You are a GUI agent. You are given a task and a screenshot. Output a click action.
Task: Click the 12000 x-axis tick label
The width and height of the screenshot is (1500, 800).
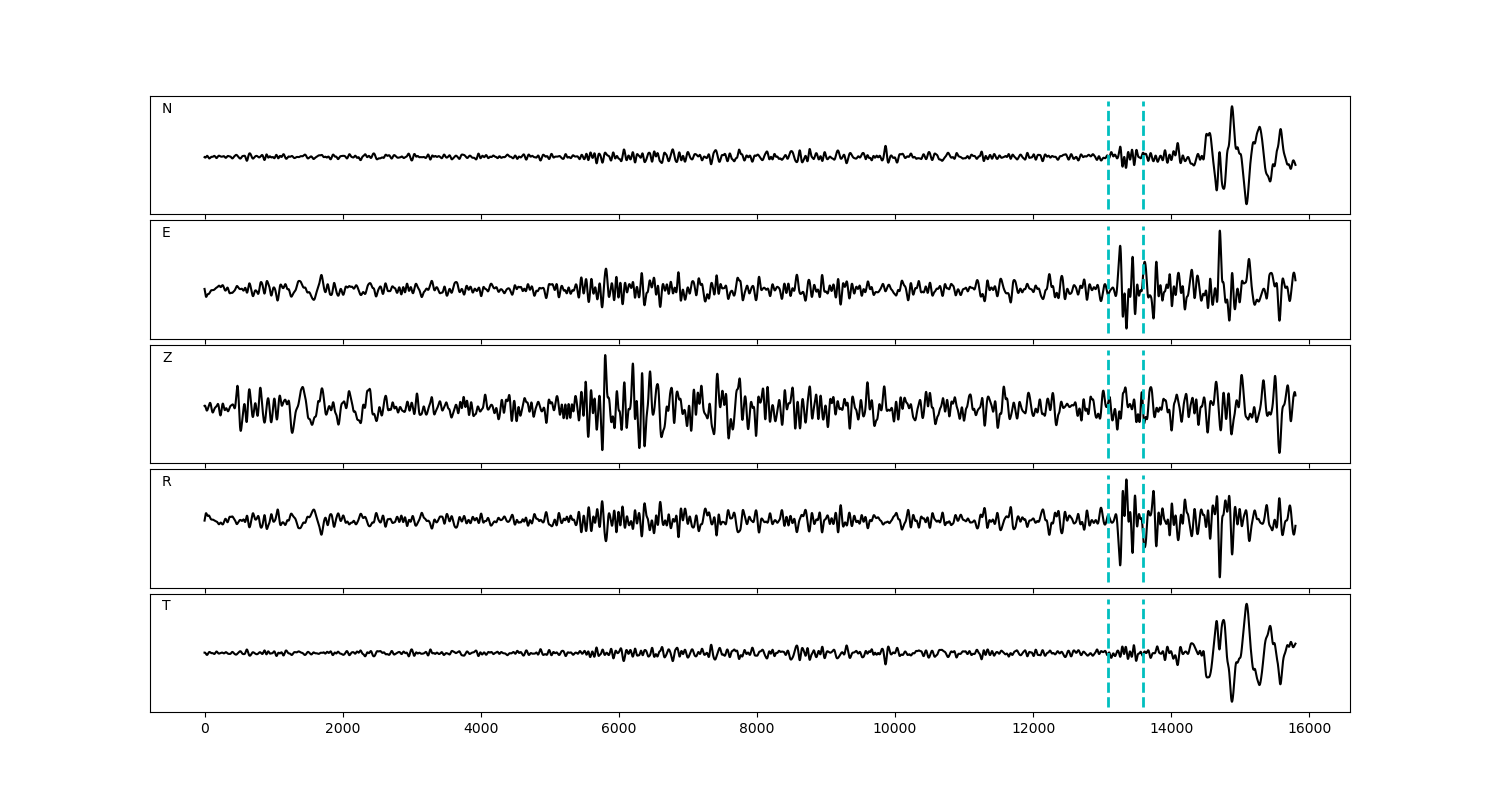coord(1033,729)
